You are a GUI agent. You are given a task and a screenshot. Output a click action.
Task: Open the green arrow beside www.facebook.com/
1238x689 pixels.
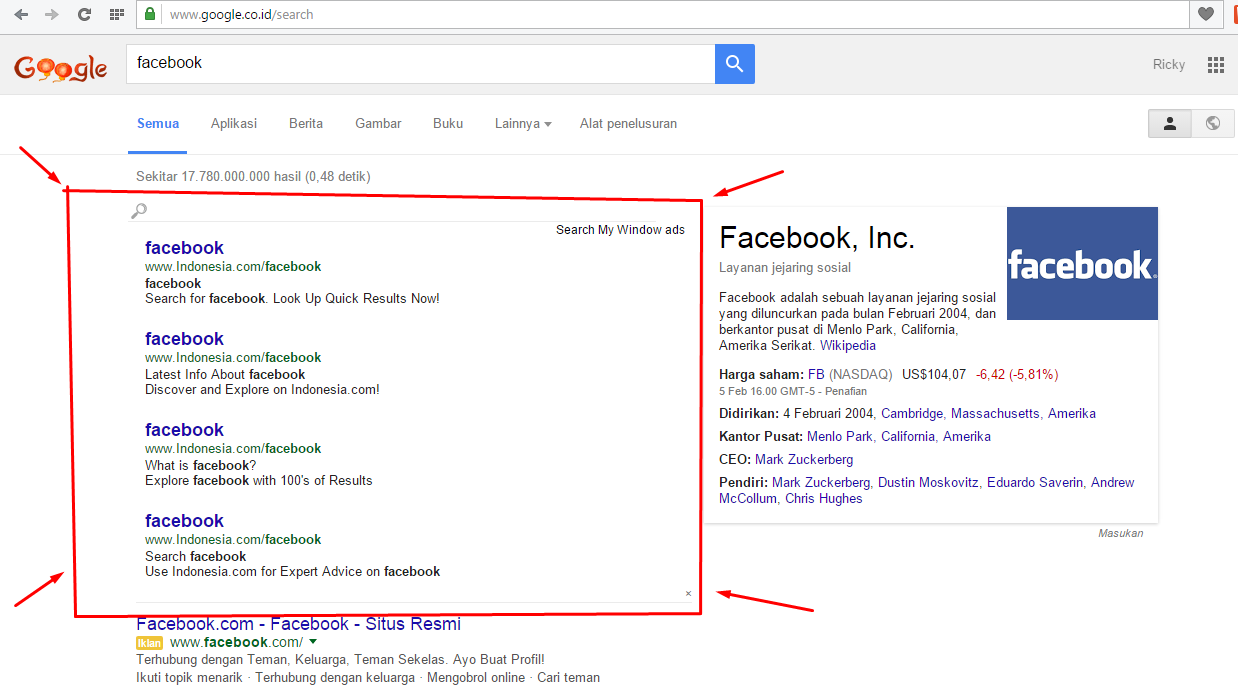[x=313, y=642]
